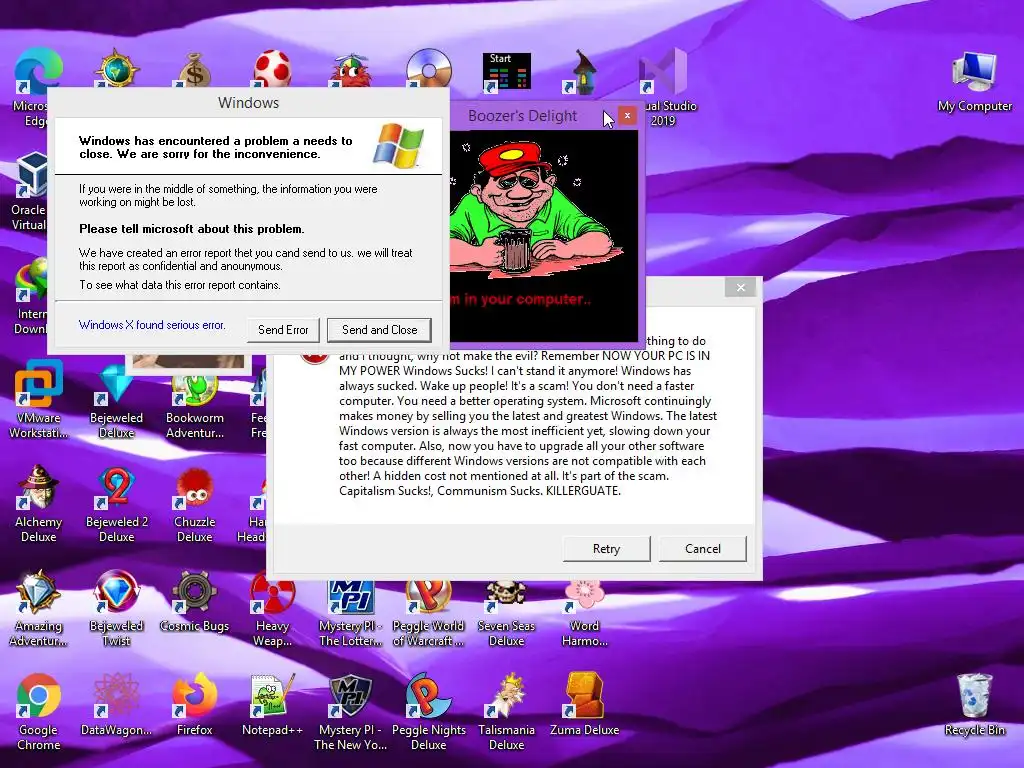This screenshot has width=1024, height=768.
Task: Open My Computer desktop icon
Action: (974, 73)
